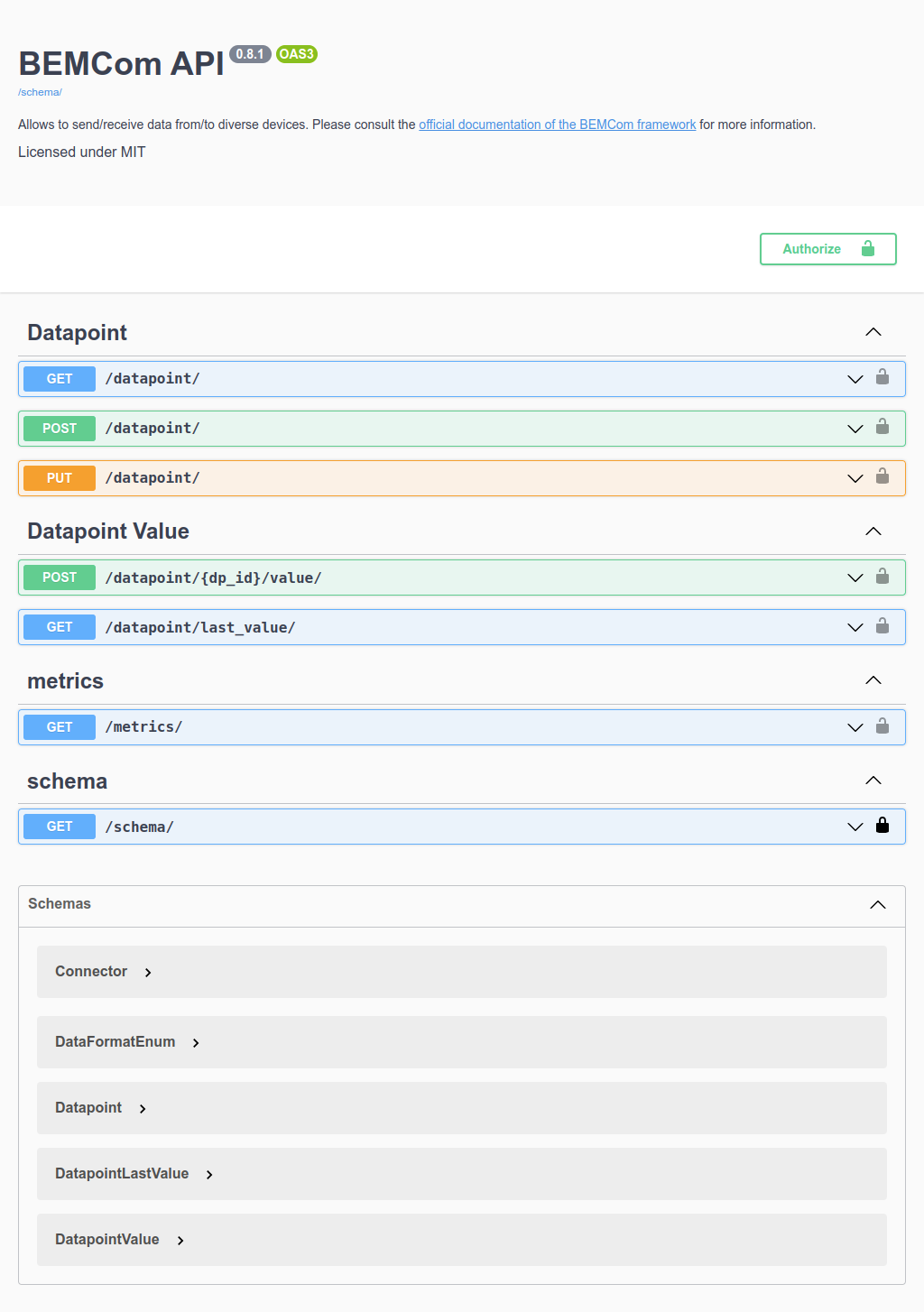Click the GET badge for /schema/
Image resolution: width=924 pixels, height=1312 pixels.
[x=60, y=827]
